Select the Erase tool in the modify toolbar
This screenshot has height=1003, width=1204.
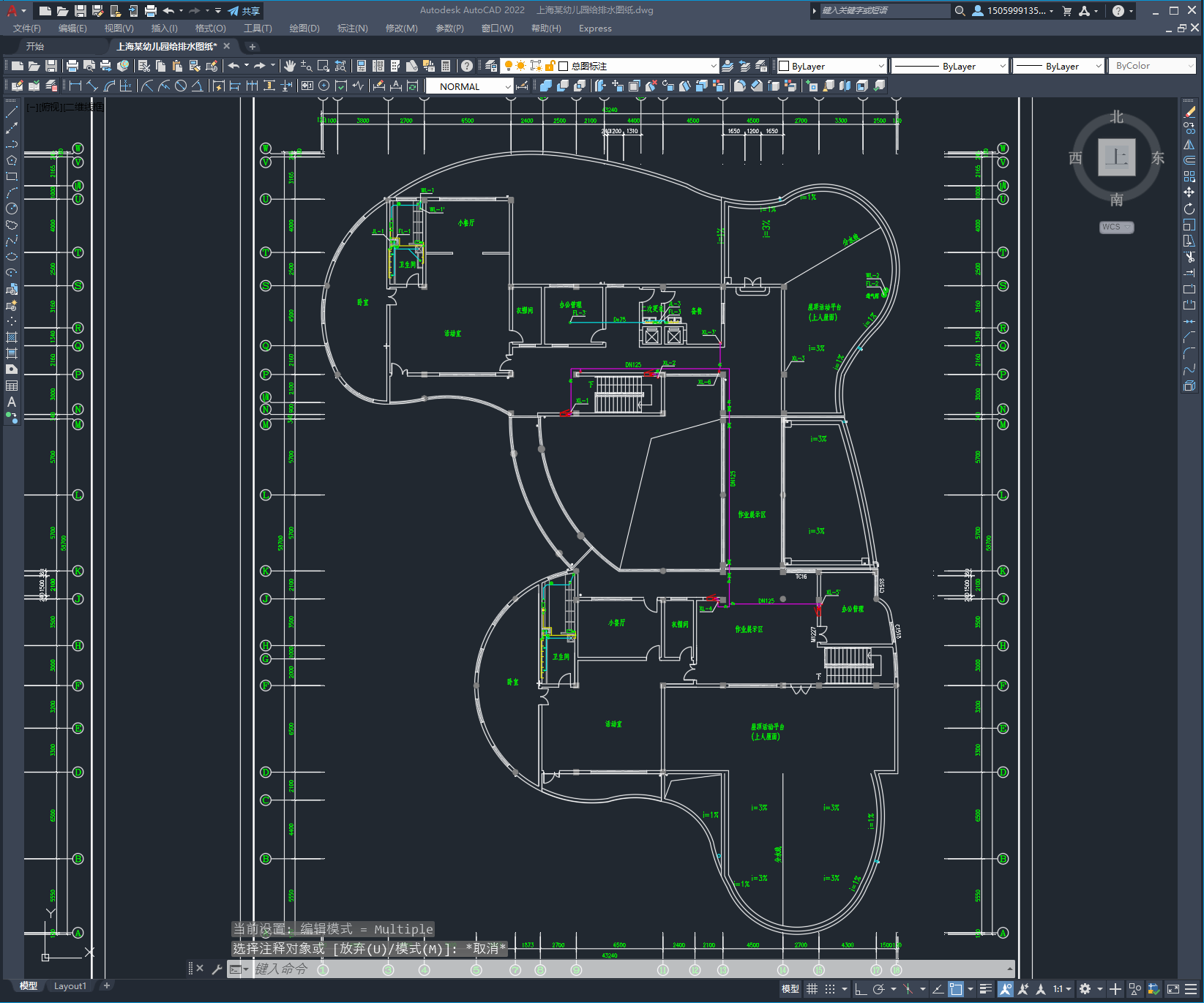pyautogui.click(x=1189, y=113)
